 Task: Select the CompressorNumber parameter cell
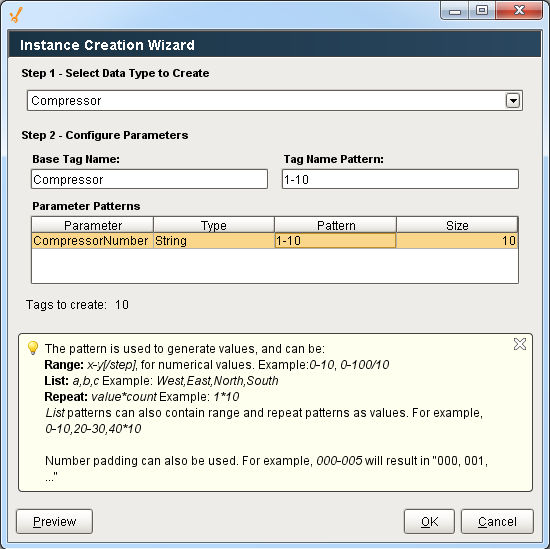[x=93, y=241]
